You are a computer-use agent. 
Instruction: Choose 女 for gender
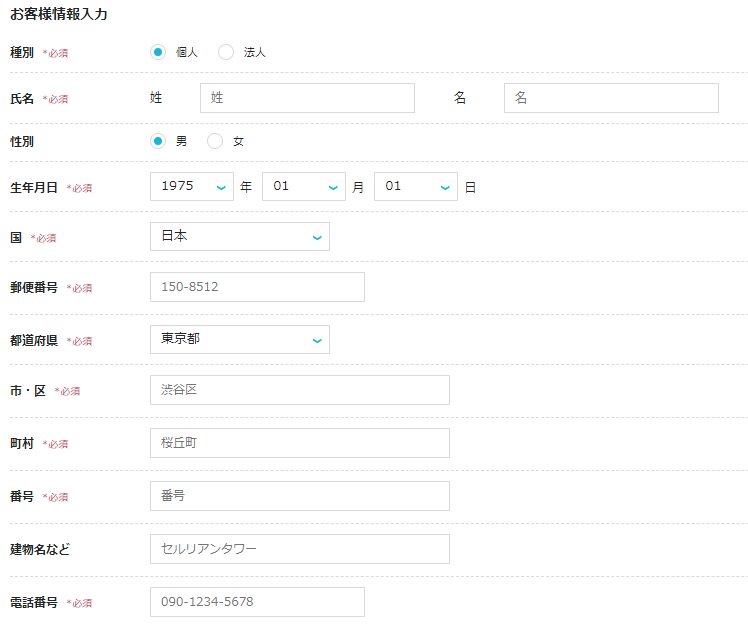pos(215,141)
